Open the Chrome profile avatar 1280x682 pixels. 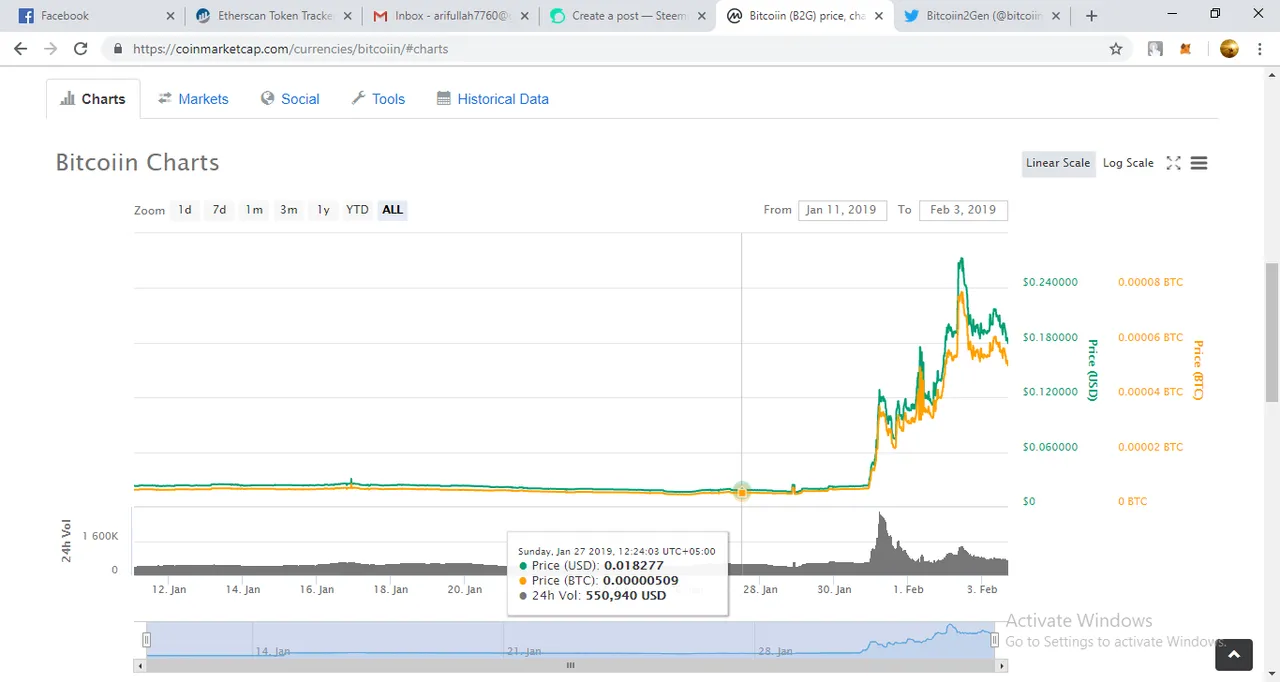(1230, 48)
